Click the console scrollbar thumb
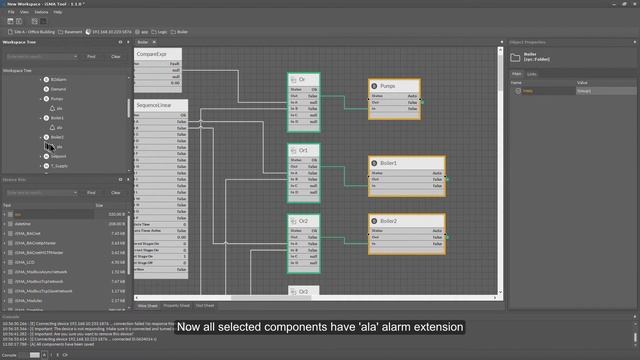This screenshot has height=360, width=640. click(x=635, y=337)
